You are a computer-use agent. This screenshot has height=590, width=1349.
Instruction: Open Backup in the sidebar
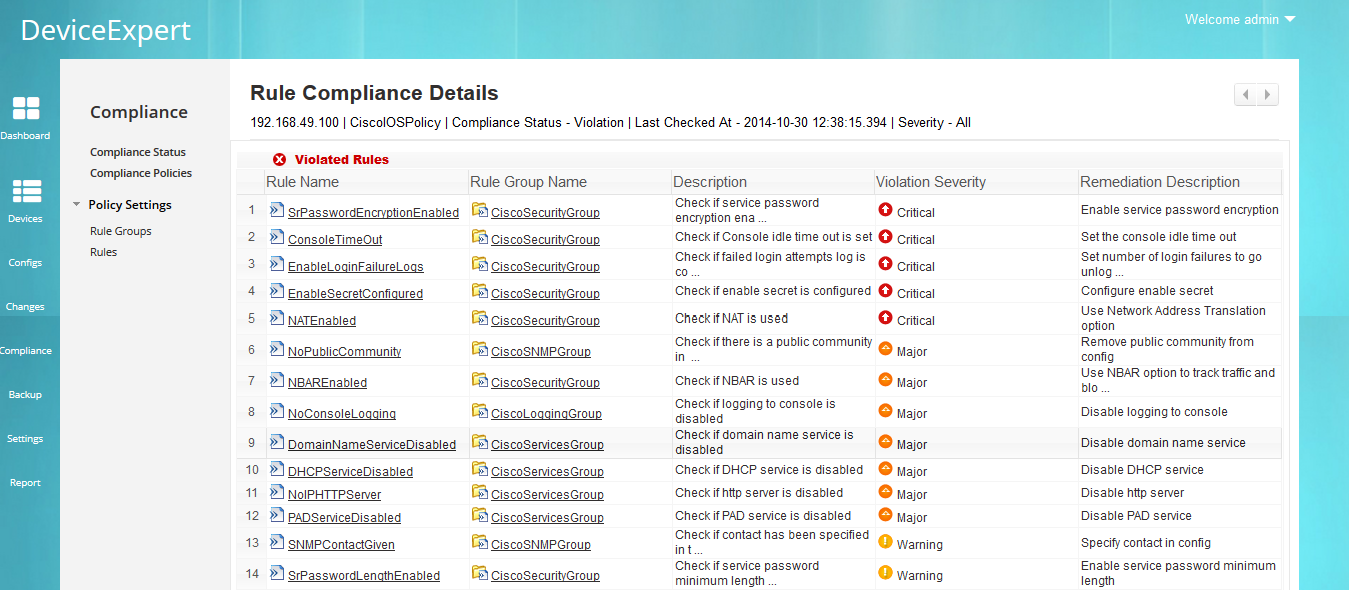coord(26,395)
